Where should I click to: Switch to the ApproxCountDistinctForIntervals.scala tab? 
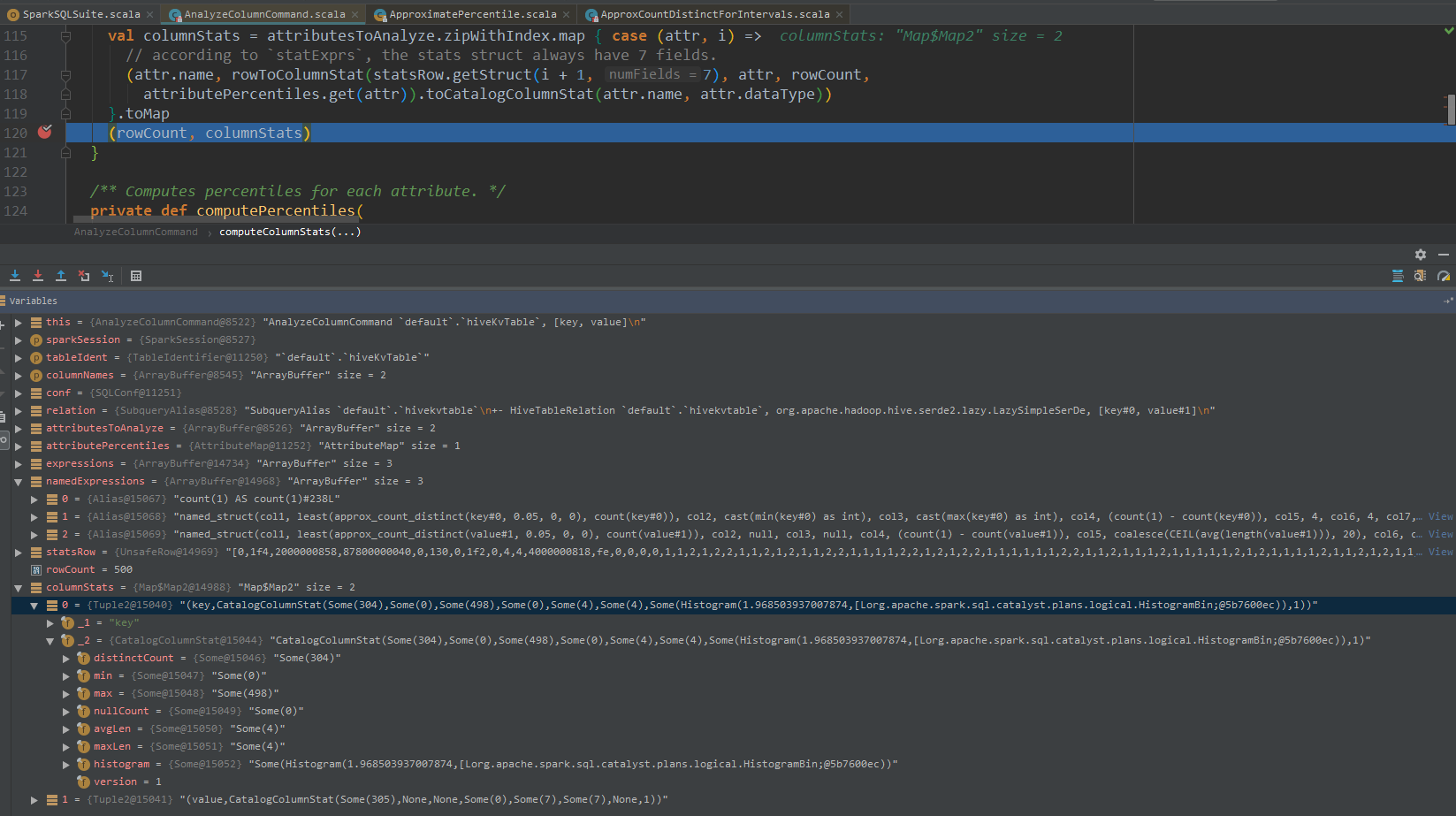tap(715, 14)
